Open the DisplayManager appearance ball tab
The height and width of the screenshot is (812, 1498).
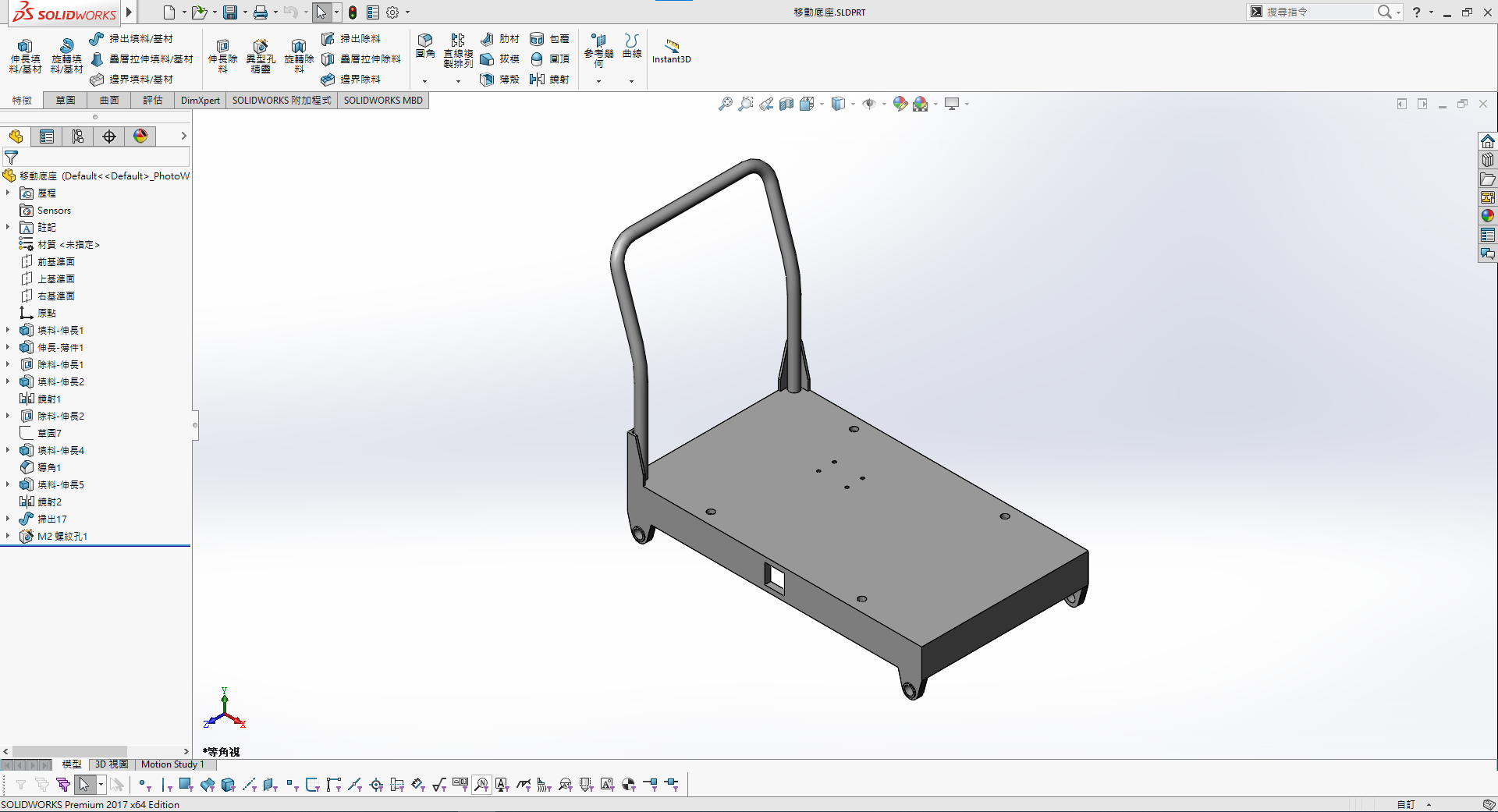click(140, 137)
